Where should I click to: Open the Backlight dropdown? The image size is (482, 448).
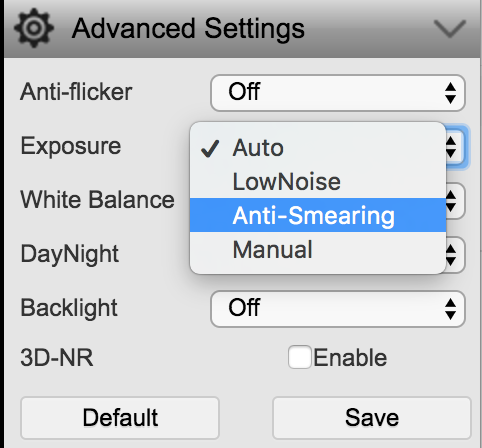pos(338,309)
